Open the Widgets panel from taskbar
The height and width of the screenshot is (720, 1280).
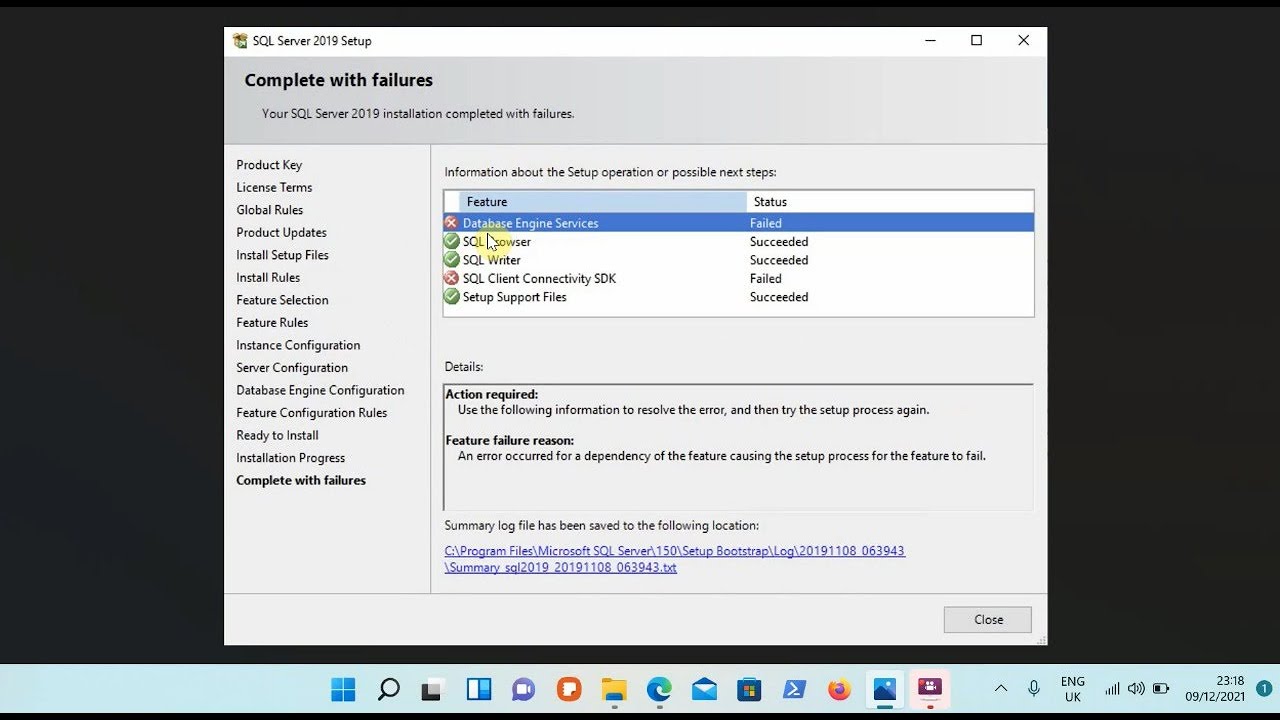pyautogui.click(x=478, y=690)
